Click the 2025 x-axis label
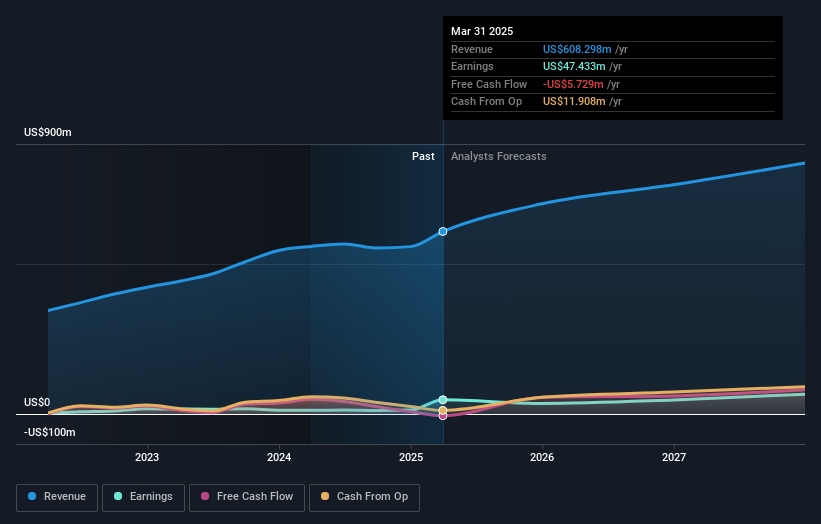 click(x=411, y=457)
